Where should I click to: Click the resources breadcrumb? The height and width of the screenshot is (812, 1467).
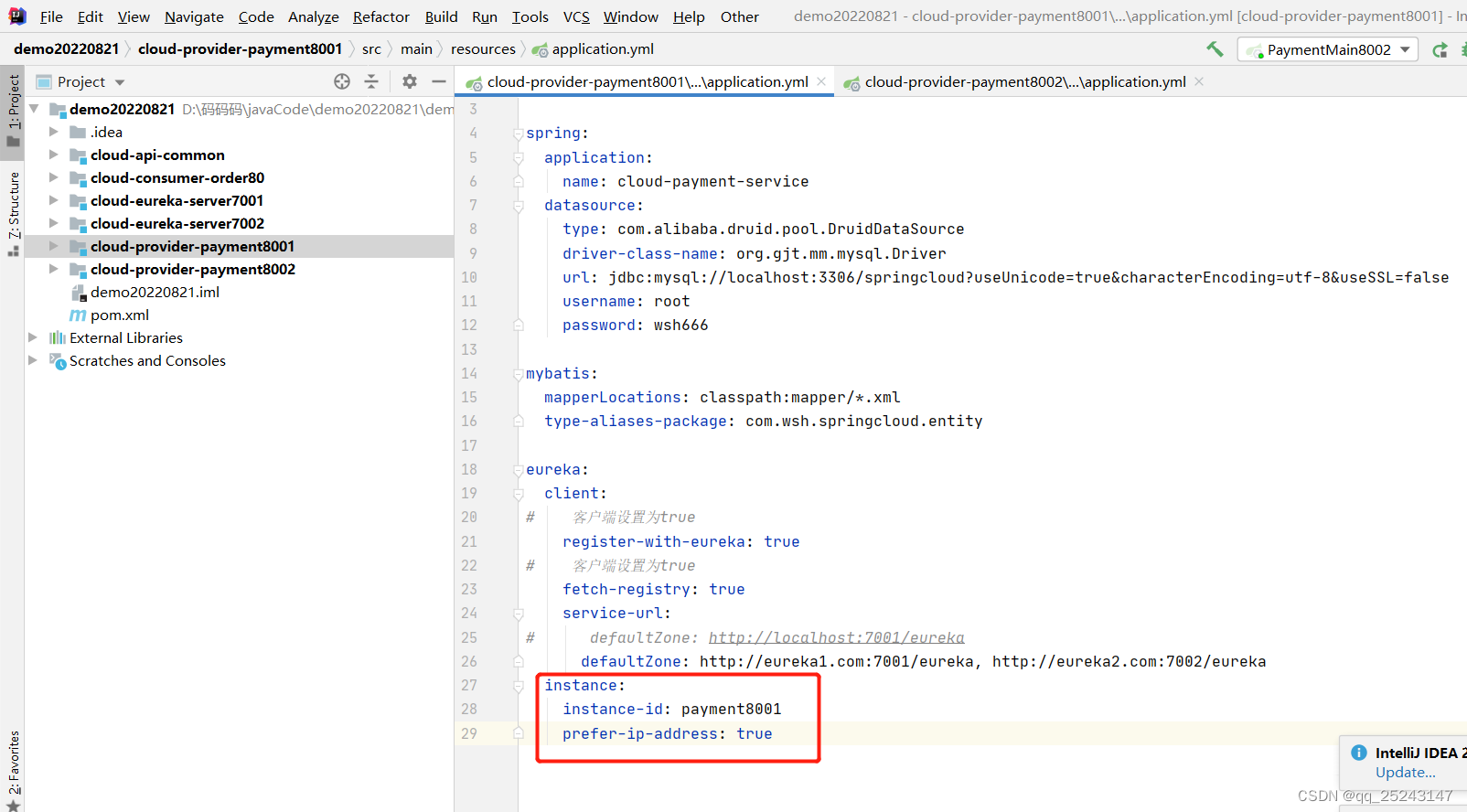483,48
